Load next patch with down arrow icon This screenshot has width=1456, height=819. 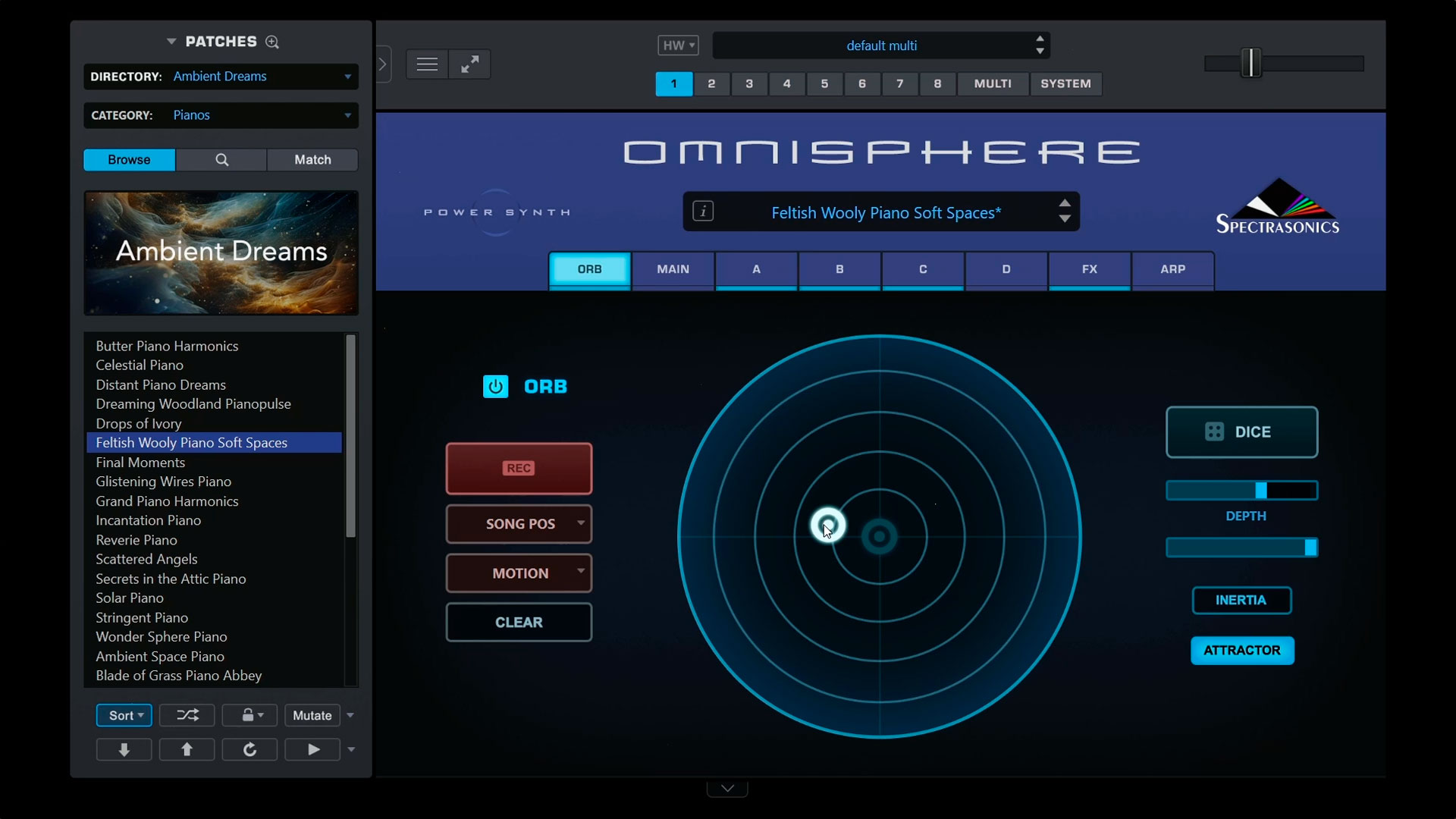click(124, 749)
